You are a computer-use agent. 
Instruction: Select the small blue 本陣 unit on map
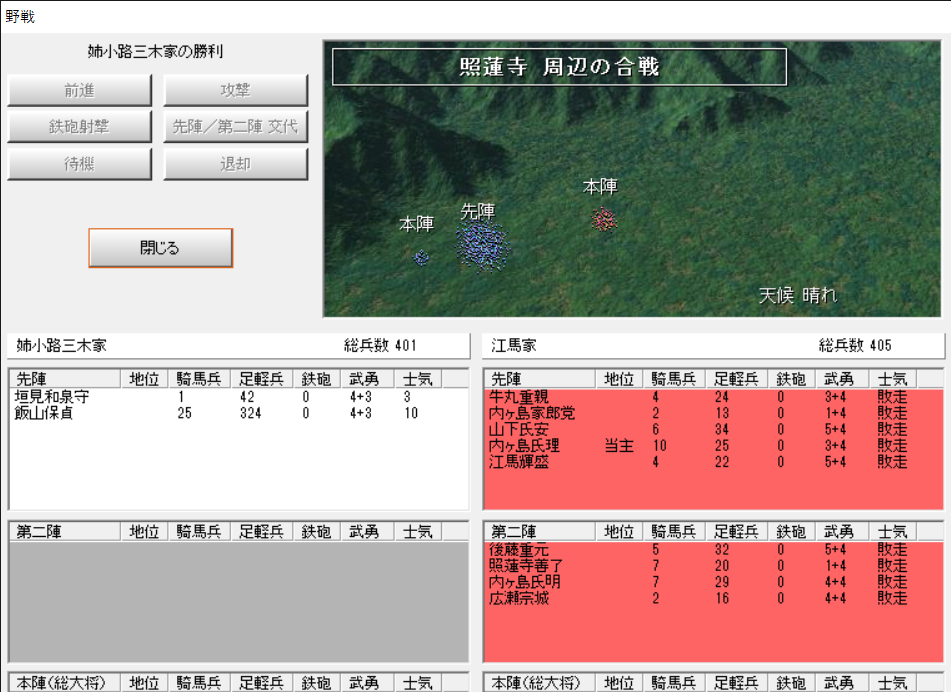pos(421,257)
